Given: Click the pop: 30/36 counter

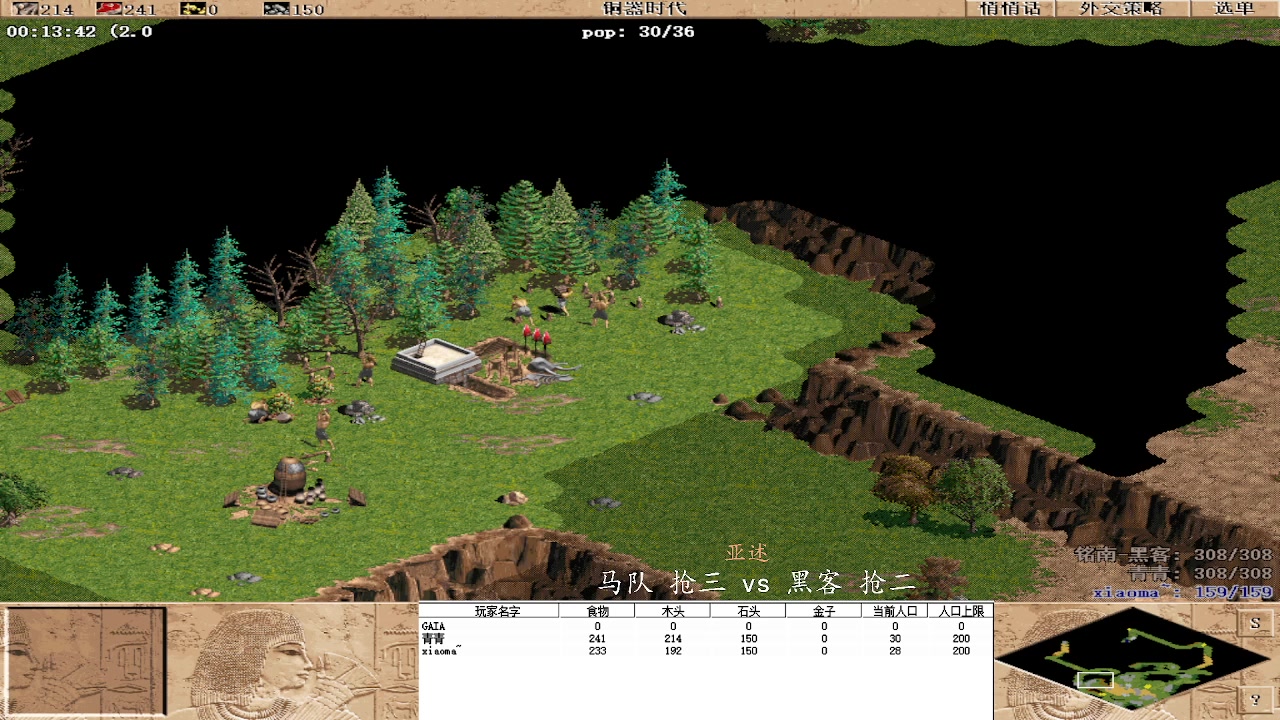Looking at the screenshot, I should pyautogui.click(x=638, y=32).
